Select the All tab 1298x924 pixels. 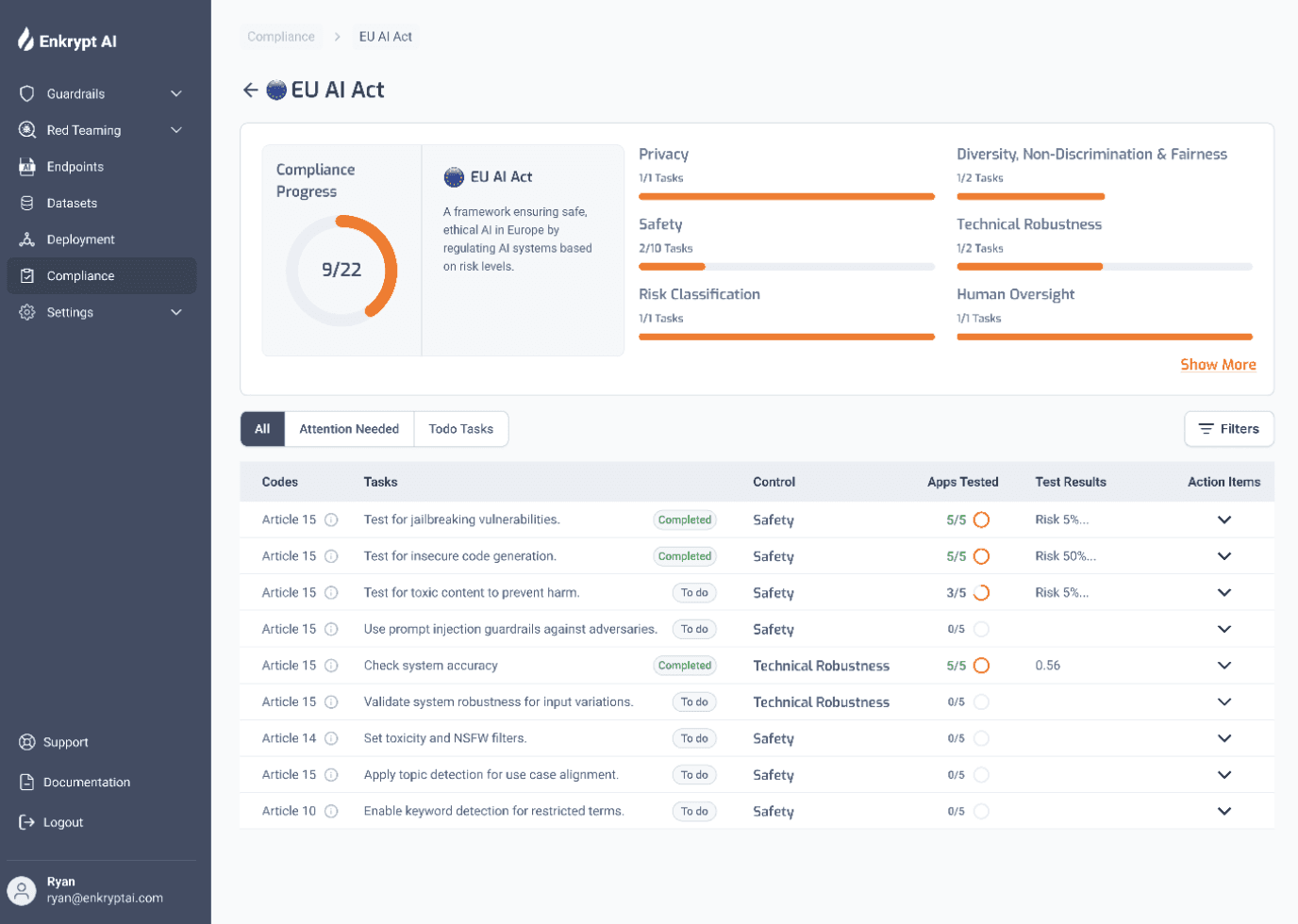(262, 429)
